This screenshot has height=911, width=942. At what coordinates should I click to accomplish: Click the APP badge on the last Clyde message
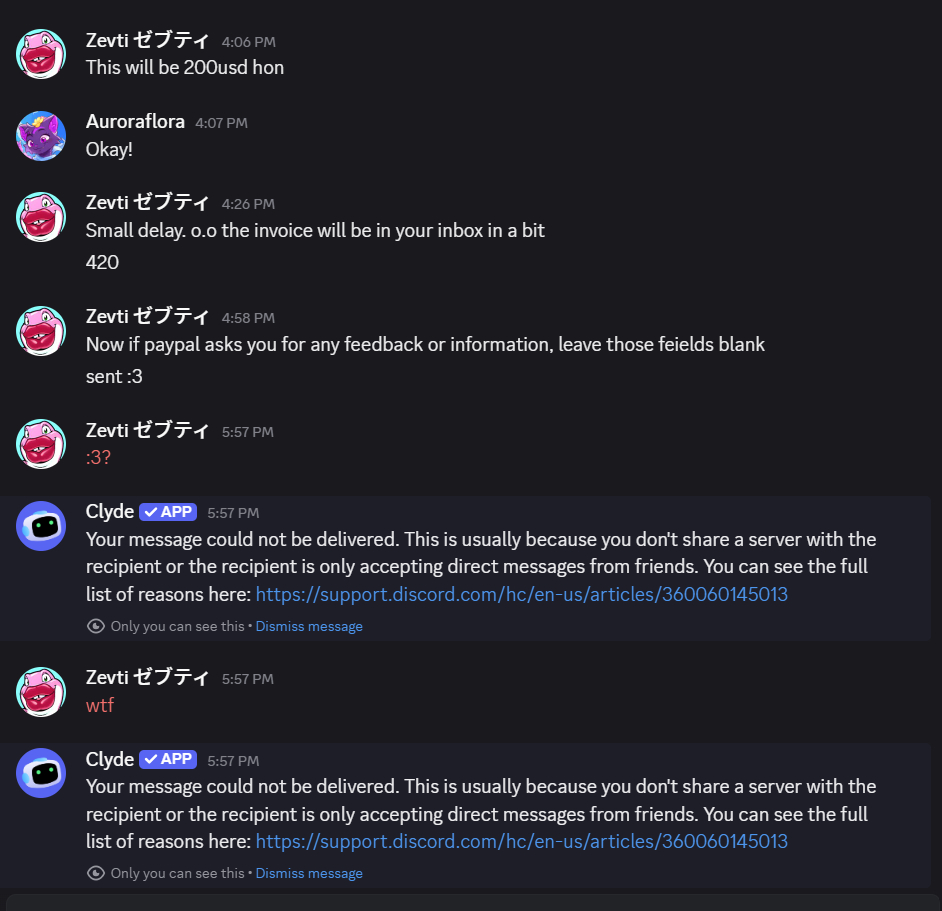coord(168,759)
